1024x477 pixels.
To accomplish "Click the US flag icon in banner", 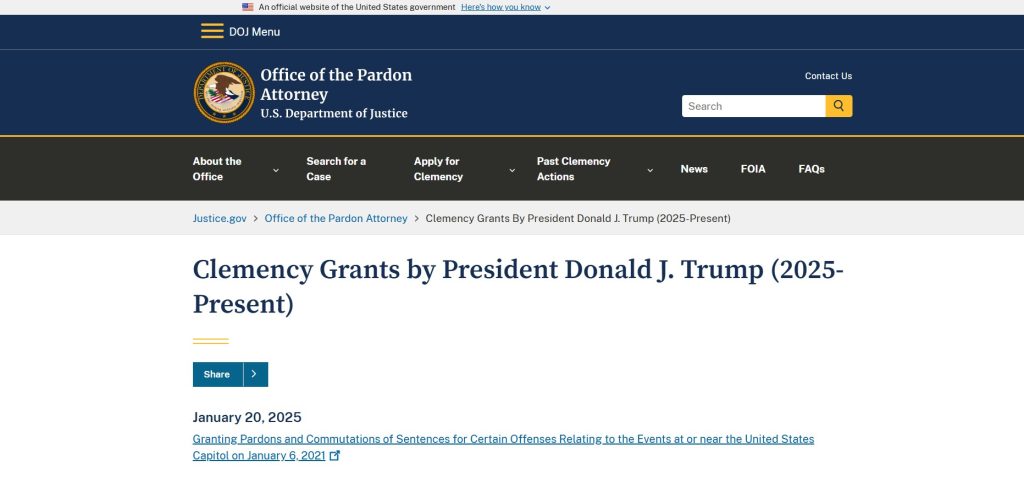I will (x=248, y=7).
